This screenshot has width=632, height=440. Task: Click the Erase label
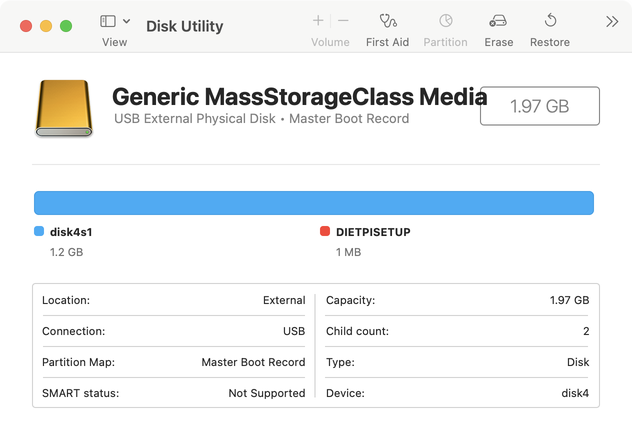coord(499,42)
